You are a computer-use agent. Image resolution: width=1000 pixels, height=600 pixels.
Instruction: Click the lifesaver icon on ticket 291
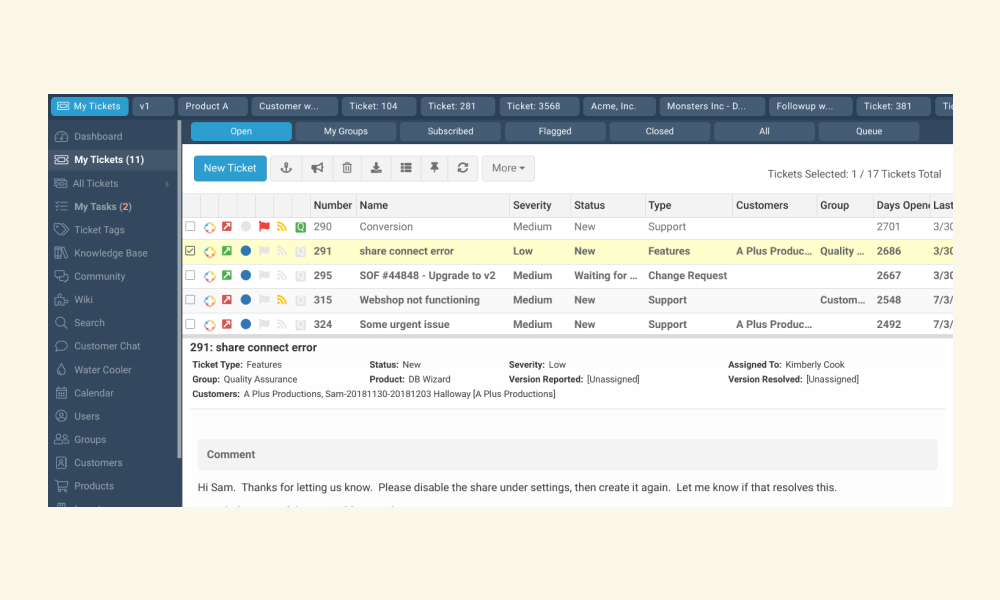tap(209, 252)
